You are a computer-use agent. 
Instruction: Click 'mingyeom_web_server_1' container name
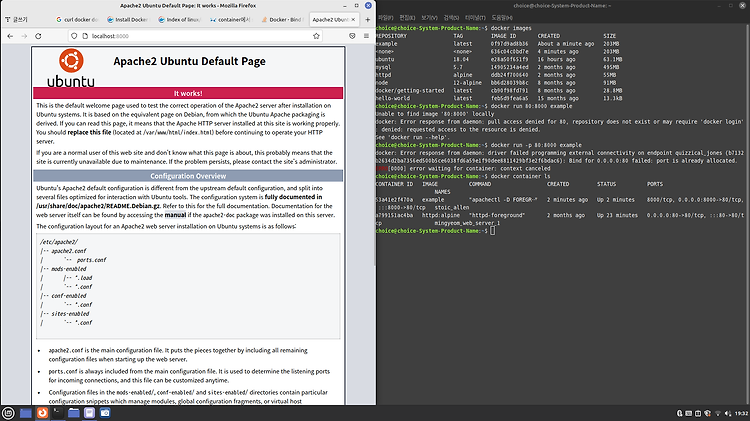click(467, 223)
